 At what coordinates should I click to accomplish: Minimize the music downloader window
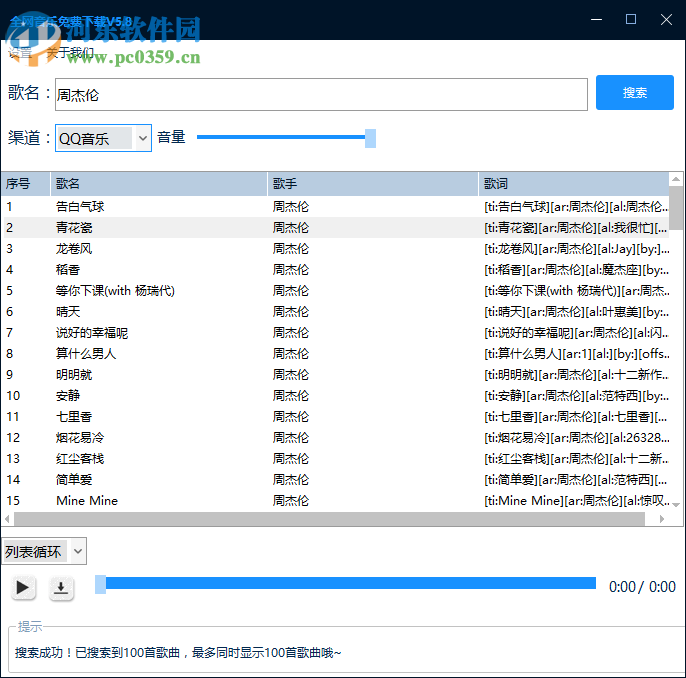(596, 20)
